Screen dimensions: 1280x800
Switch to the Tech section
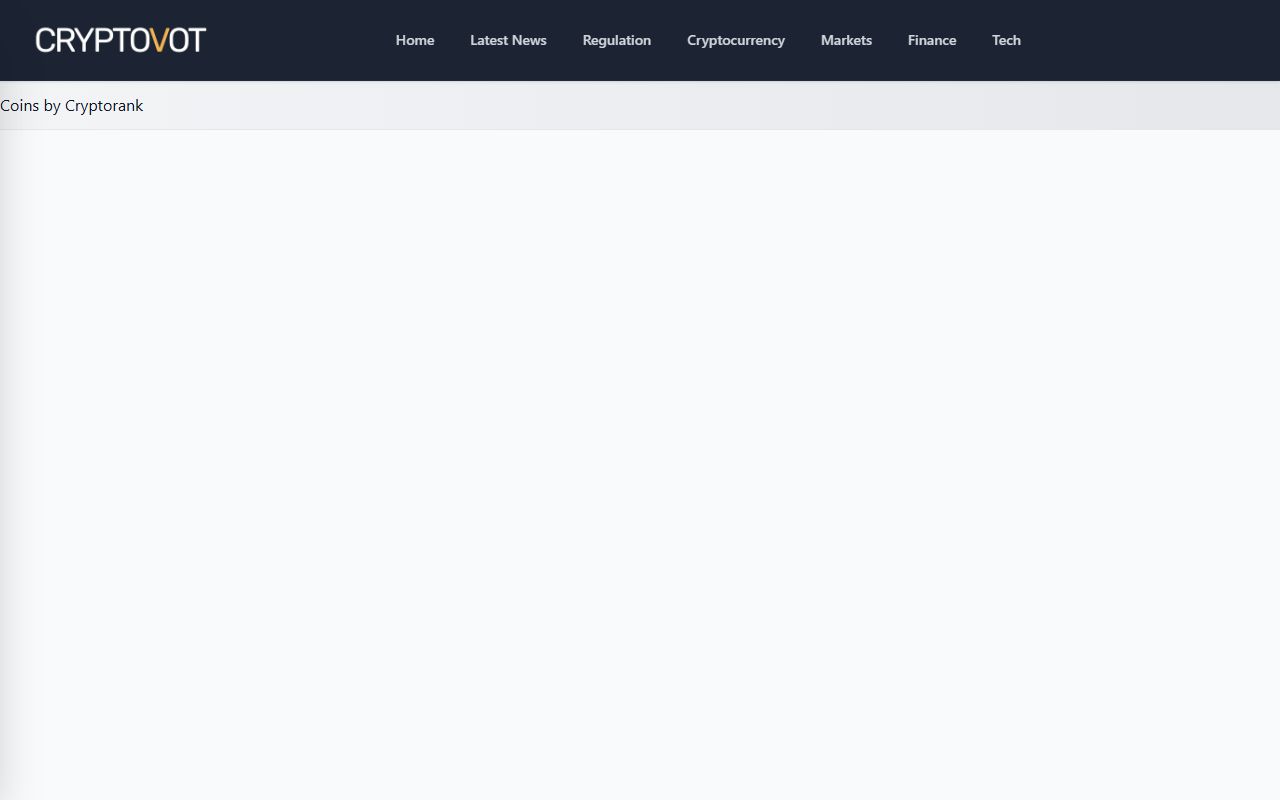click(1006, 40)
